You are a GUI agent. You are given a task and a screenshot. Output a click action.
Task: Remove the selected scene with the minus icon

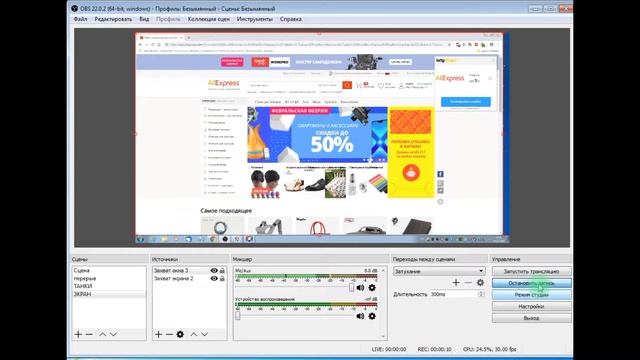[x=89, y=334]
